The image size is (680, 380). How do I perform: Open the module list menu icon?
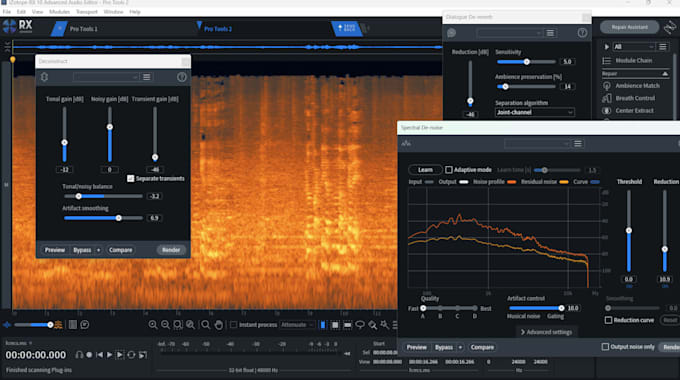(x=663, y=46)
